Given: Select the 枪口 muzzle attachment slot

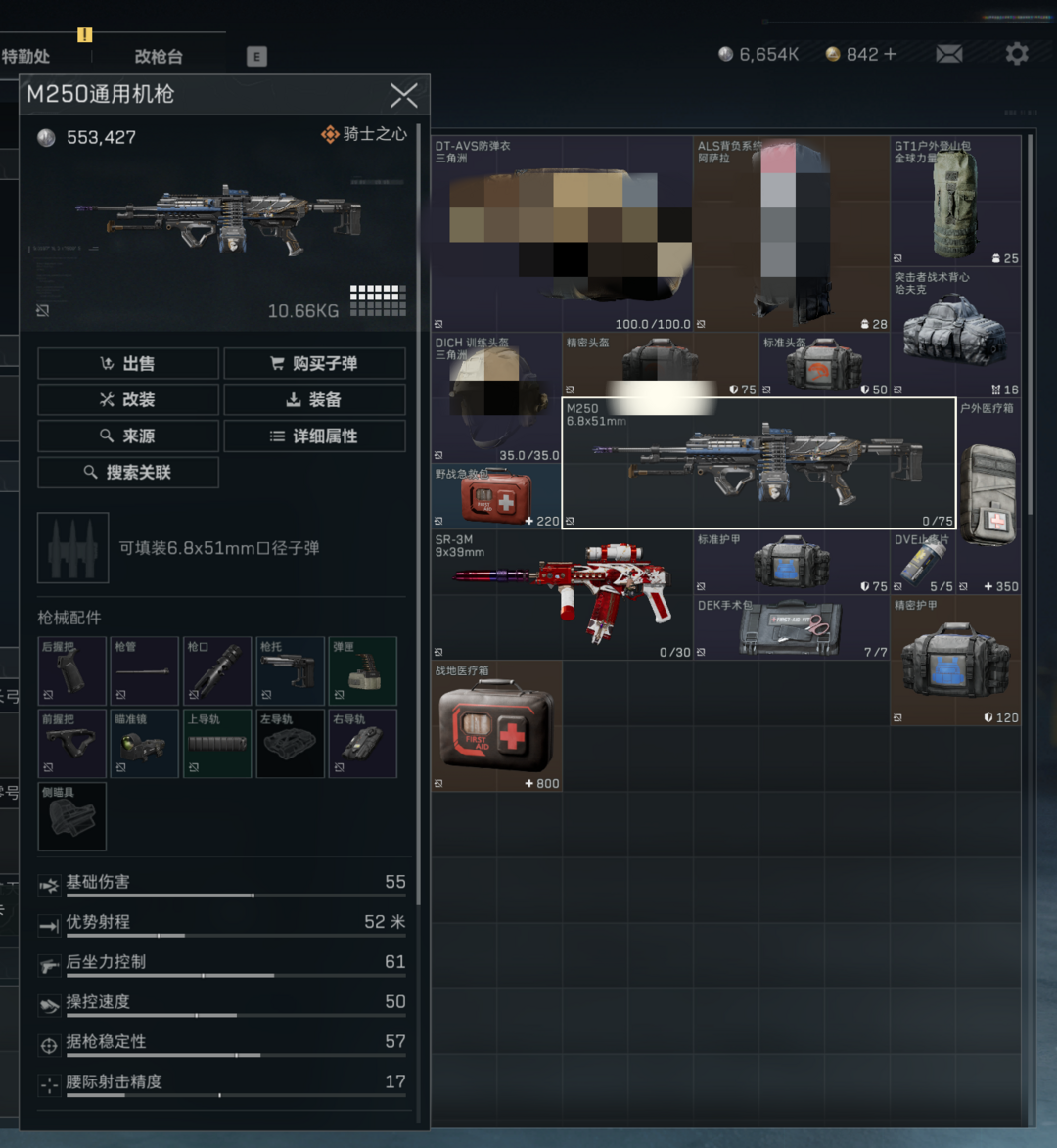Looking at the screenshot, I should [217, 671].
